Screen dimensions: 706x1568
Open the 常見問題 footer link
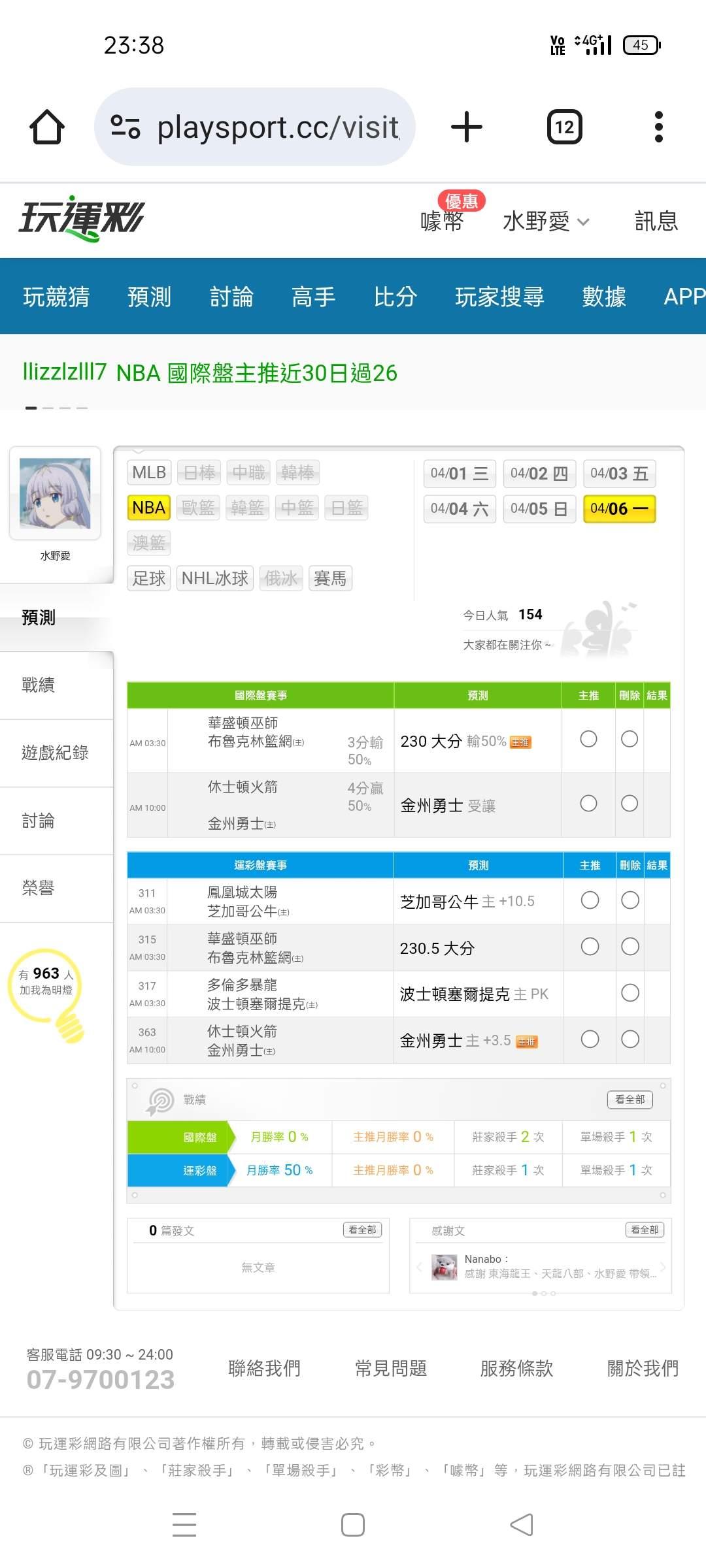[x=390, y=1368]
